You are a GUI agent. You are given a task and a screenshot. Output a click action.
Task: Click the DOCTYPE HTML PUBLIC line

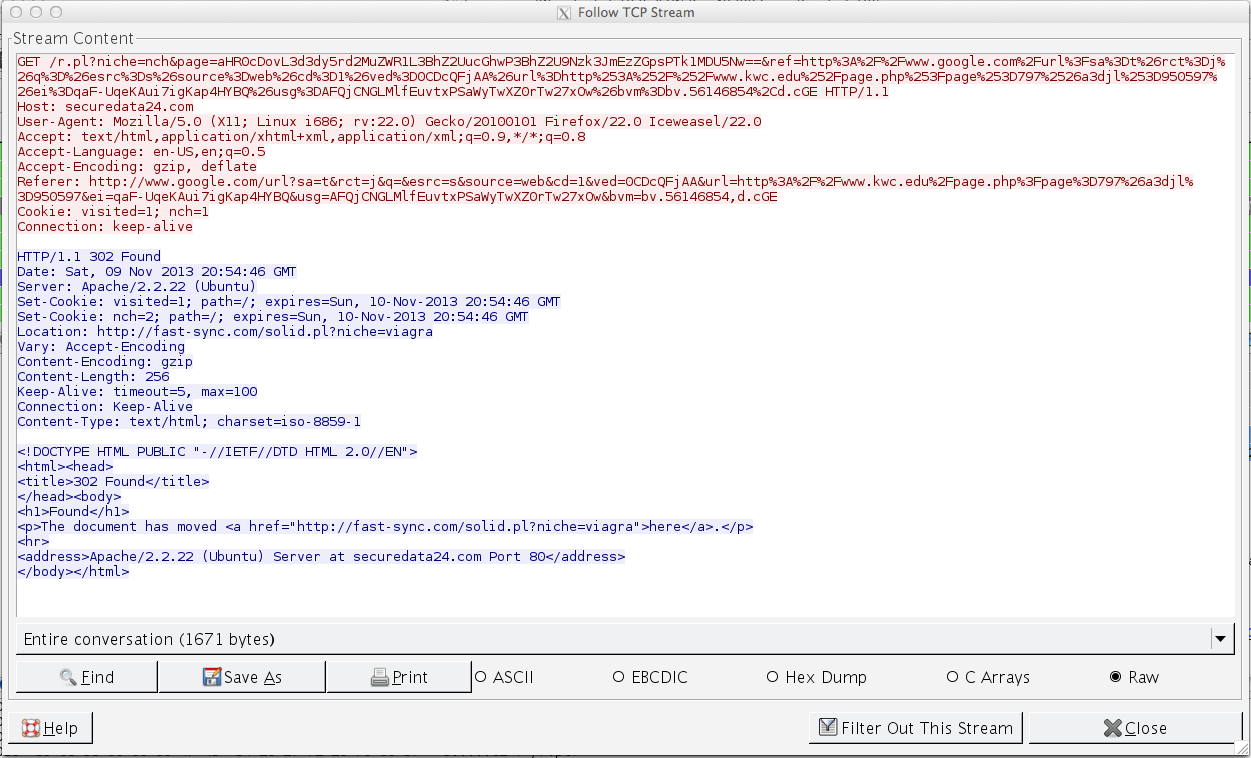217,452
